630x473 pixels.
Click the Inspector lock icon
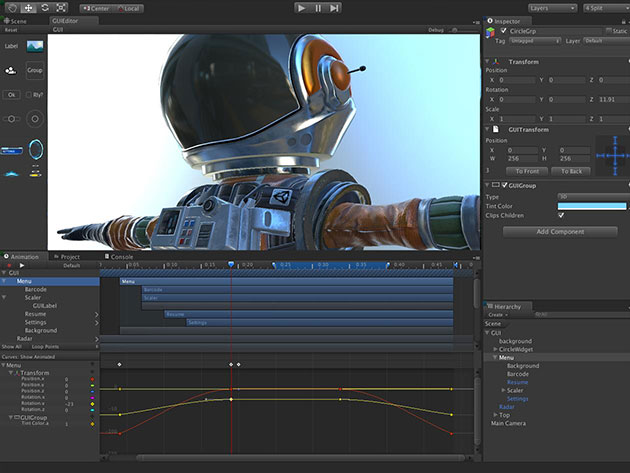(624, 22)
